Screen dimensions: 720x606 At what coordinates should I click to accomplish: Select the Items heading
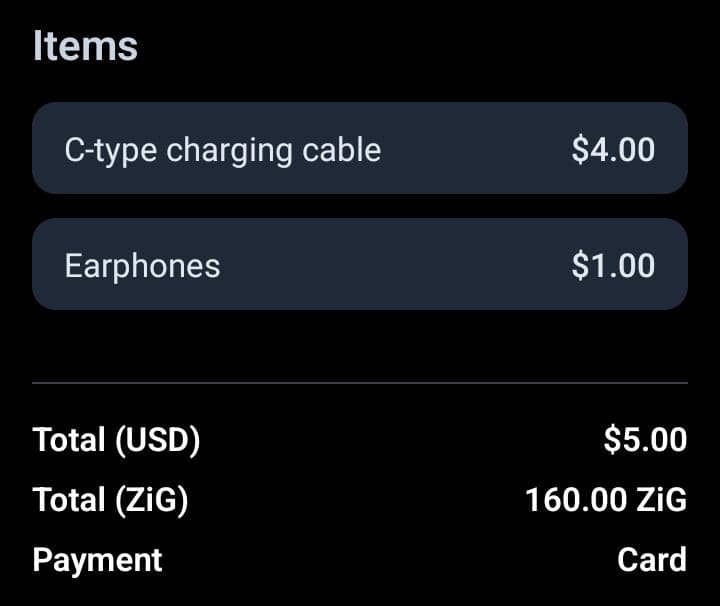(85, 45)
